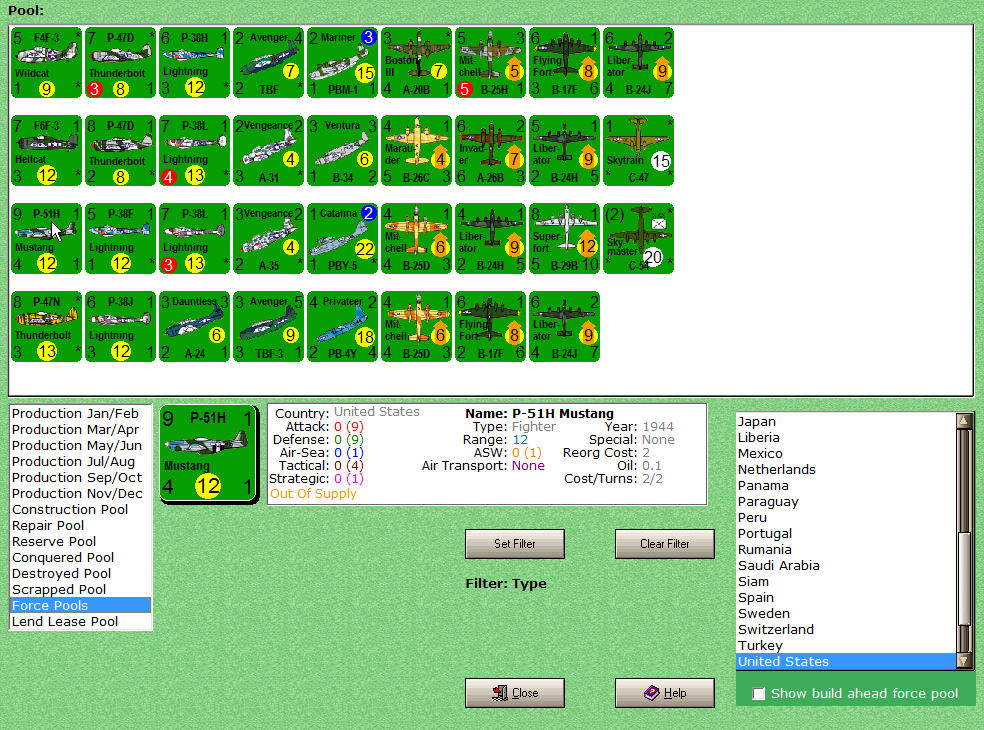Select the P-51H Mustang in the pool
Viewport: 984px width, 730px height.
point(46,239)
